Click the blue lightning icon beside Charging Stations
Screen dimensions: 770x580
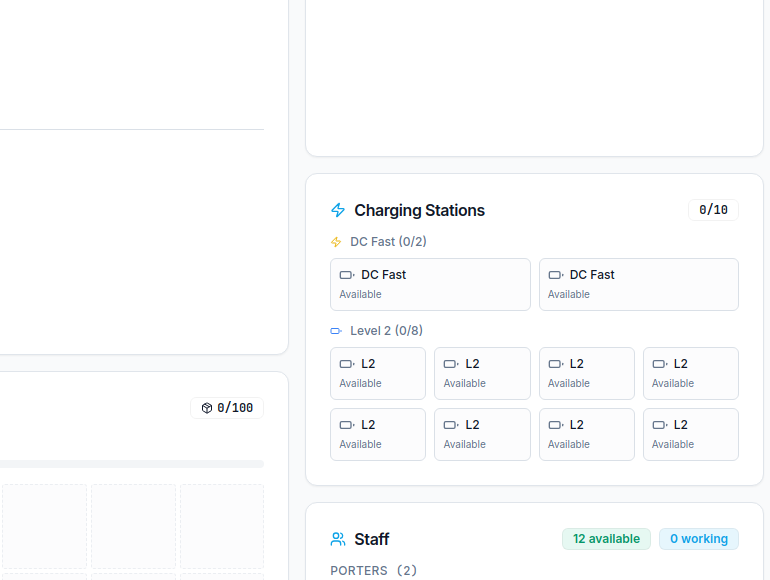[338, 210]
